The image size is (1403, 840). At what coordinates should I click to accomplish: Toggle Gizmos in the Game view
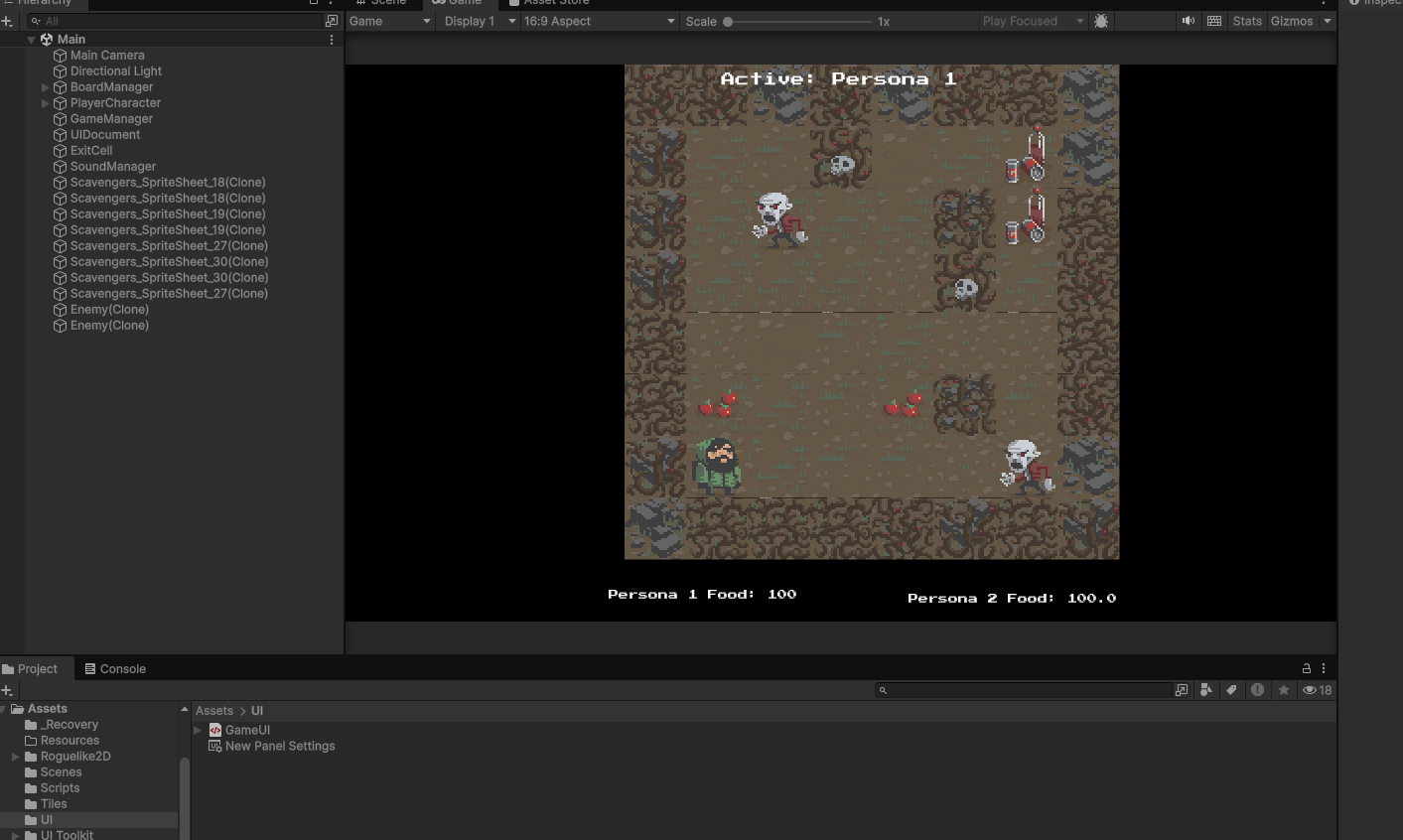tap(1292, 21)
